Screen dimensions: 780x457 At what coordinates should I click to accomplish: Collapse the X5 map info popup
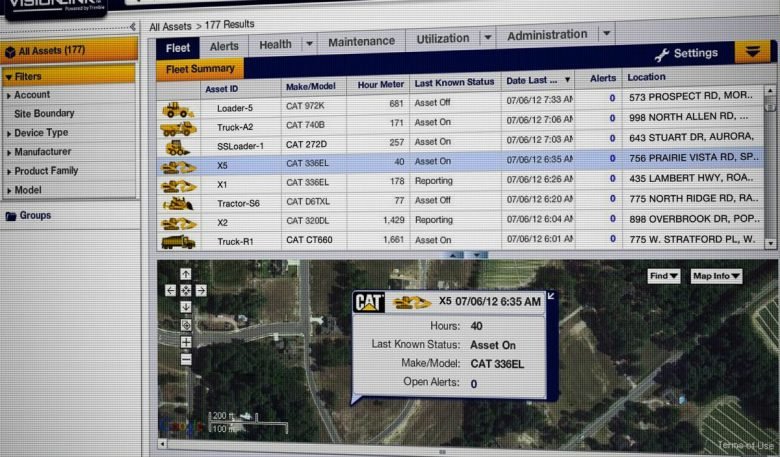(551, 296)
